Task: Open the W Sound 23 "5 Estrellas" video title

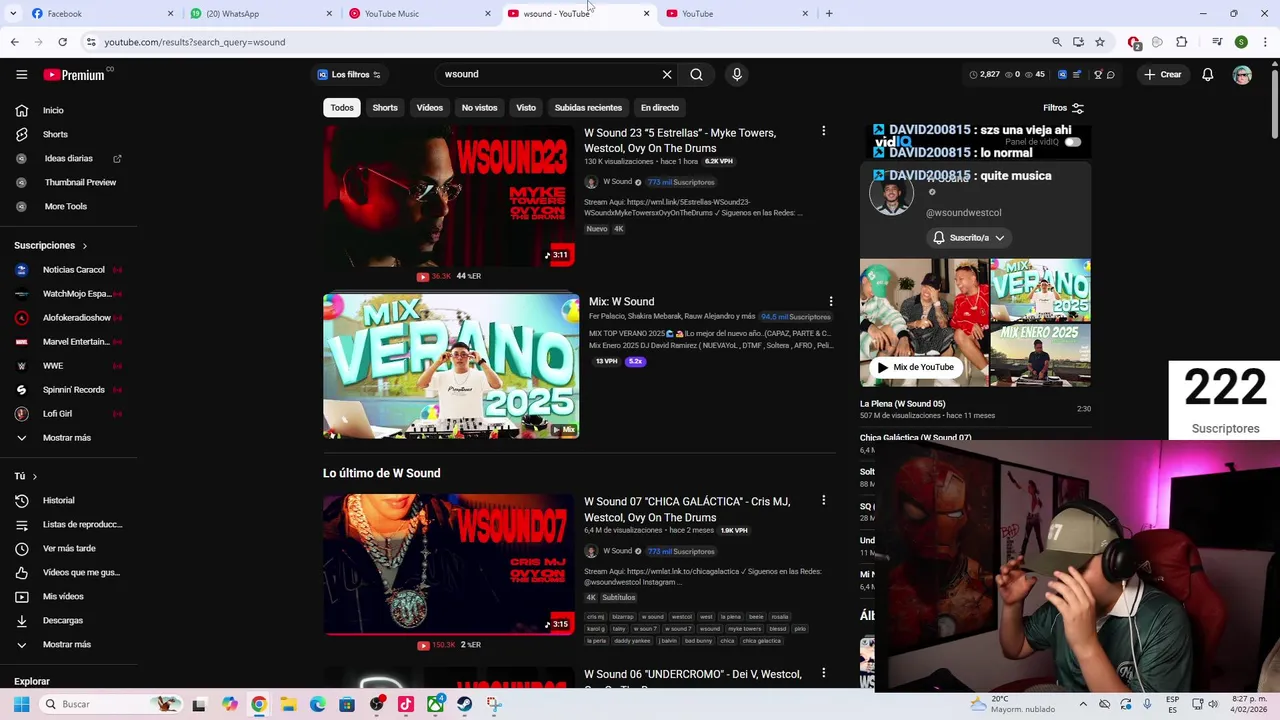Action: tap(680, 140)
